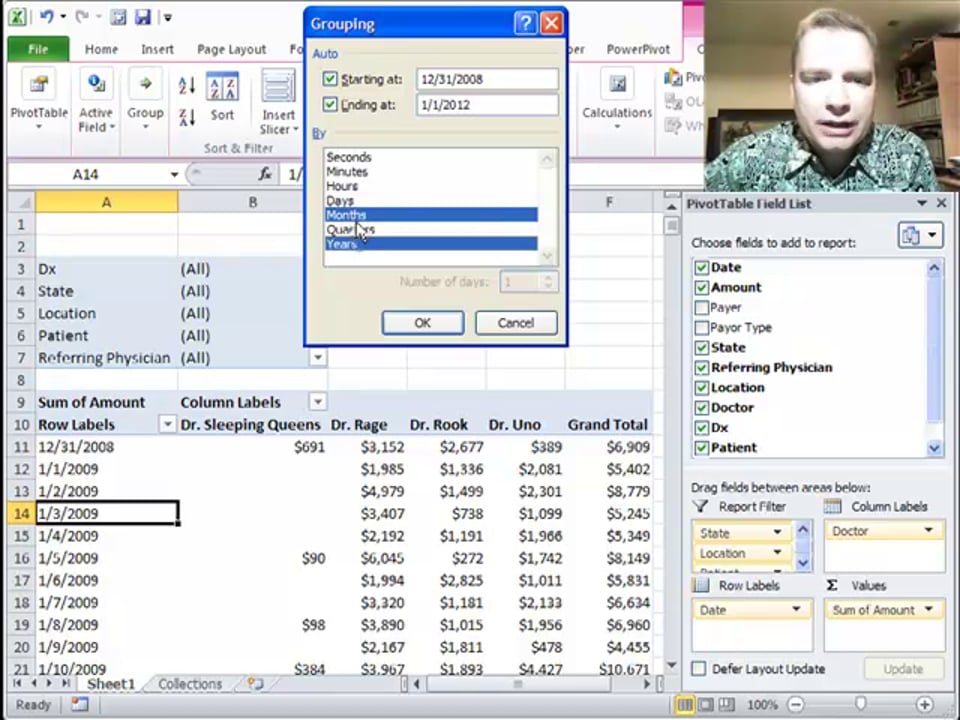
Task: Open the Home ribbon tab
Action: click(x=101, y=49)
